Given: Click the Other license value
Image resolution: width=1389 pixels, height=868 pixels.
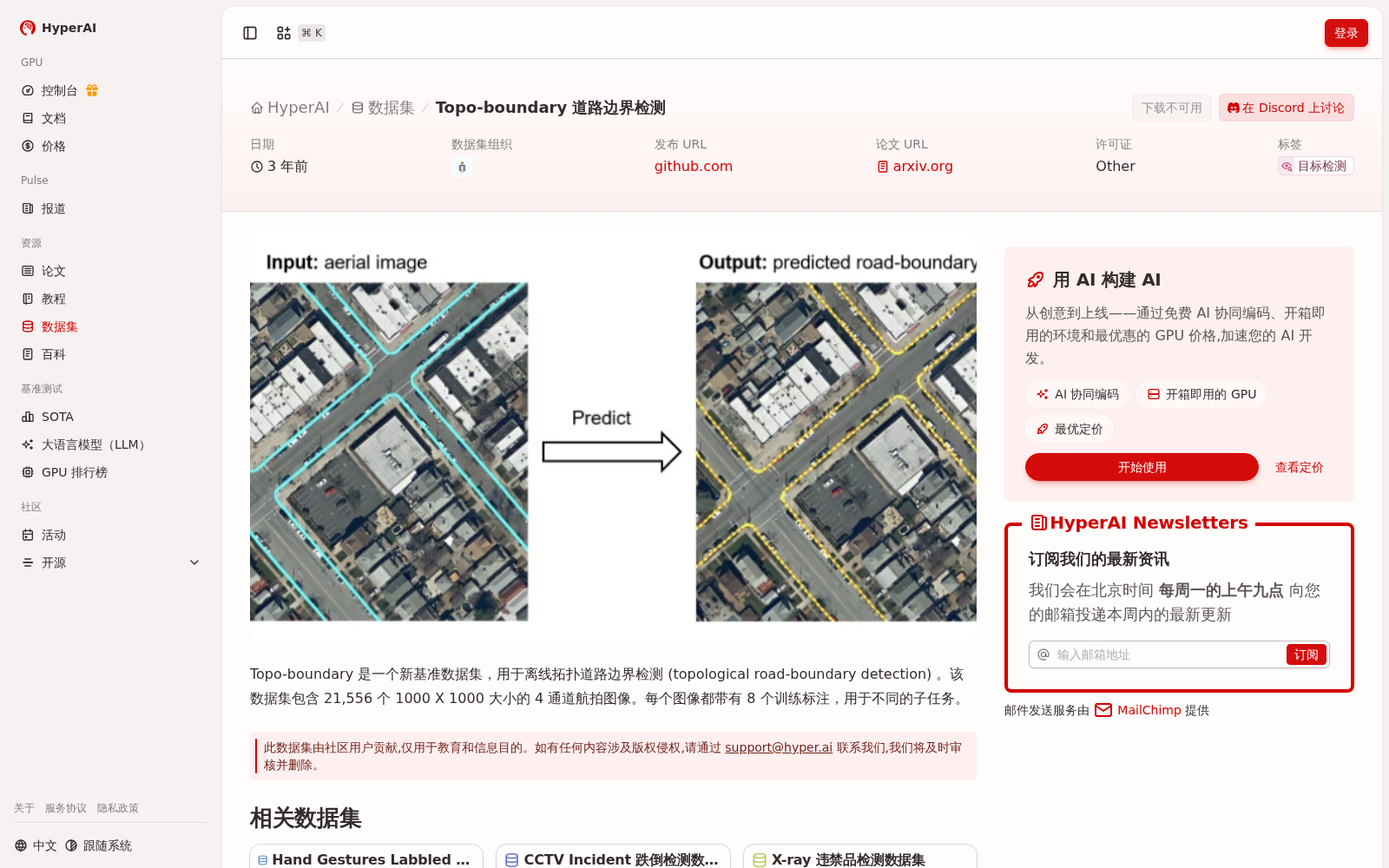Looking at the screenshot, I should pyautogui.click(x=1116, y=166).
